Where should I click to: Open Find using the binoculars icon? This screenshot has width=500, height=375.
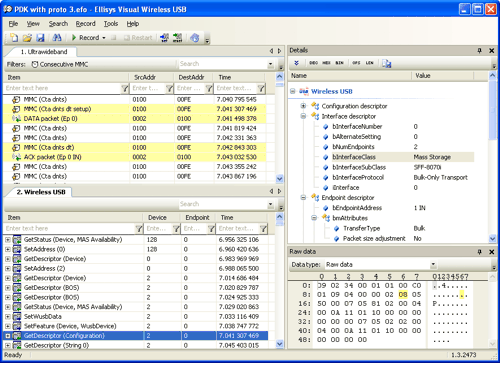(57, 38)
